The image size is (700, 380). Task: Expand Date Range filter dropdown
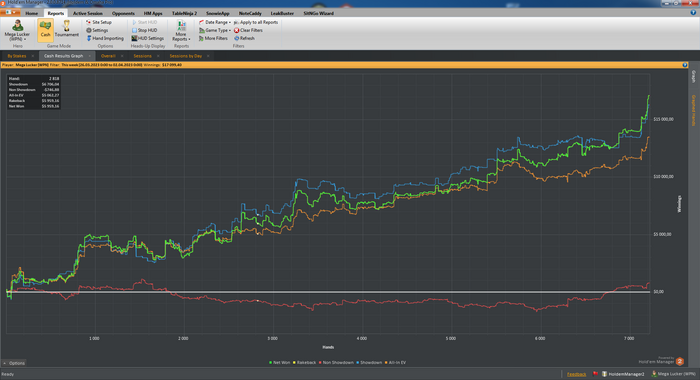pyautogui.click(x=215, y=22)
